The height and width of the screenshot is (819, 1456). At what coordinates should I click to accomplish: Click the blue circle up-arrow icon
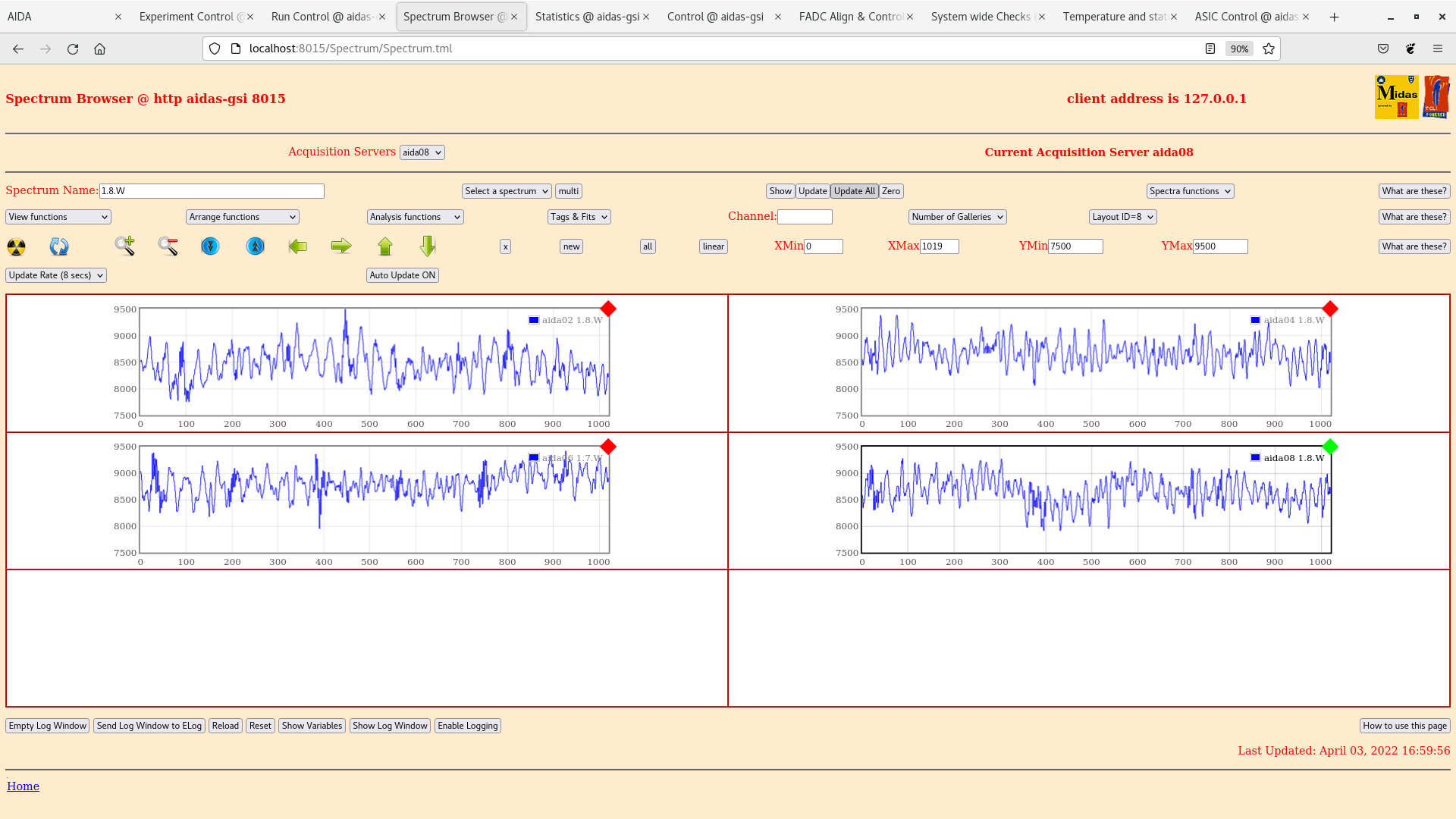(x=256, y=246)
